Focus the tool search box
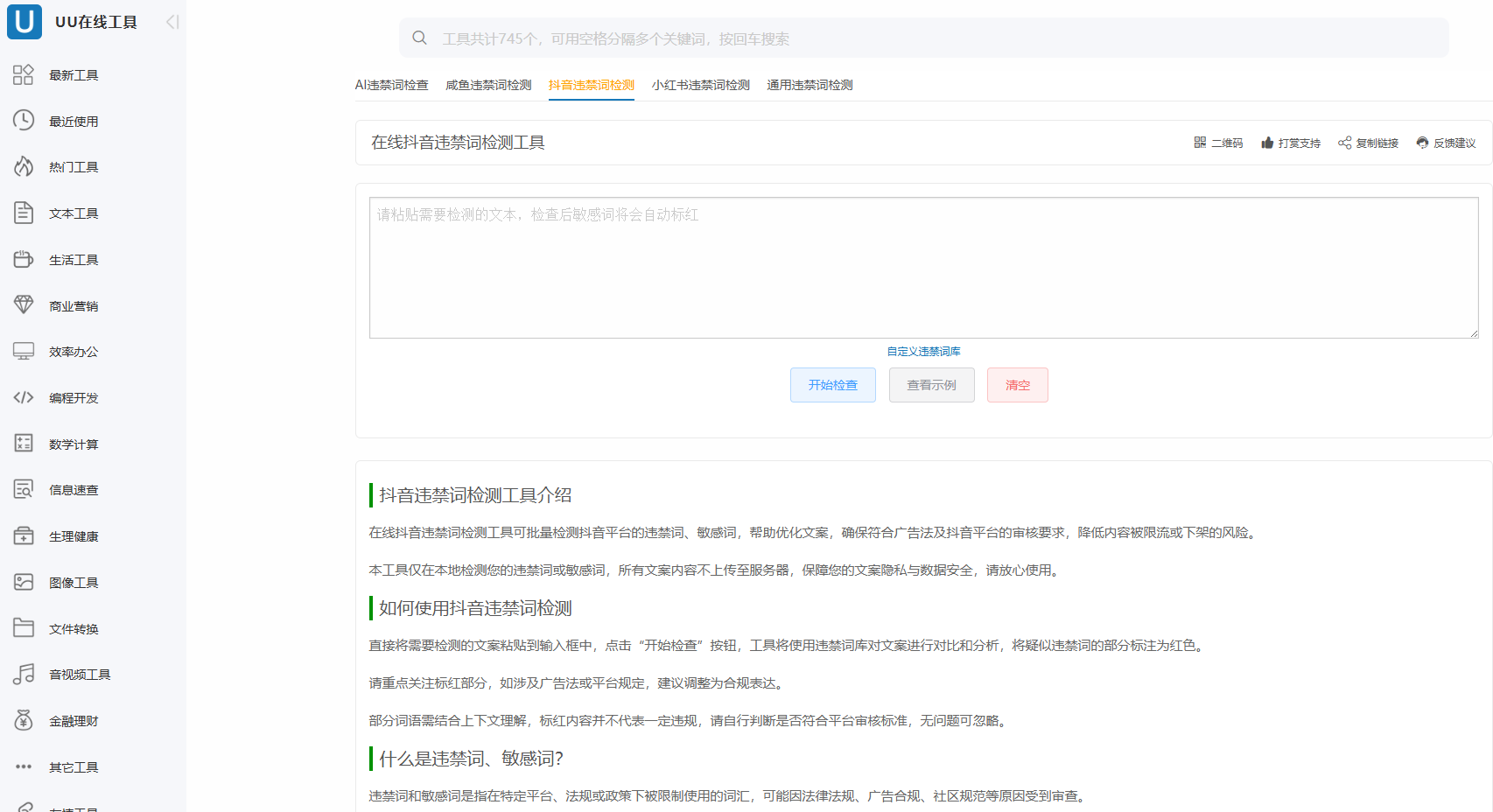Screen dimensions: 1493x812 tap(924, 38)
